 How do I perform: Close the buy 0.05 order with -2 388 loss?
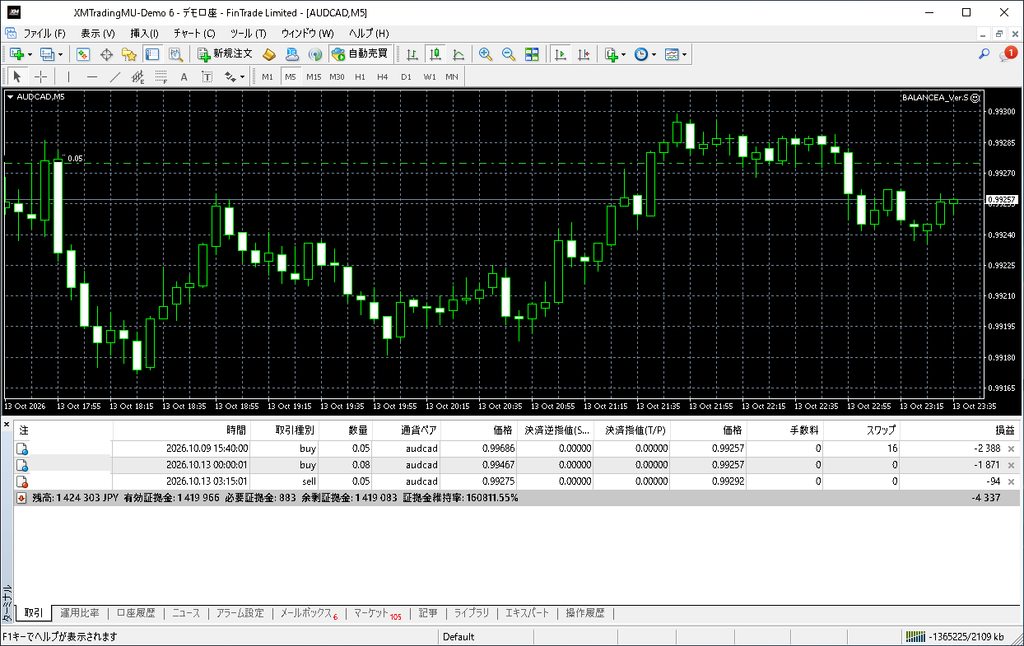(1011, 449)
